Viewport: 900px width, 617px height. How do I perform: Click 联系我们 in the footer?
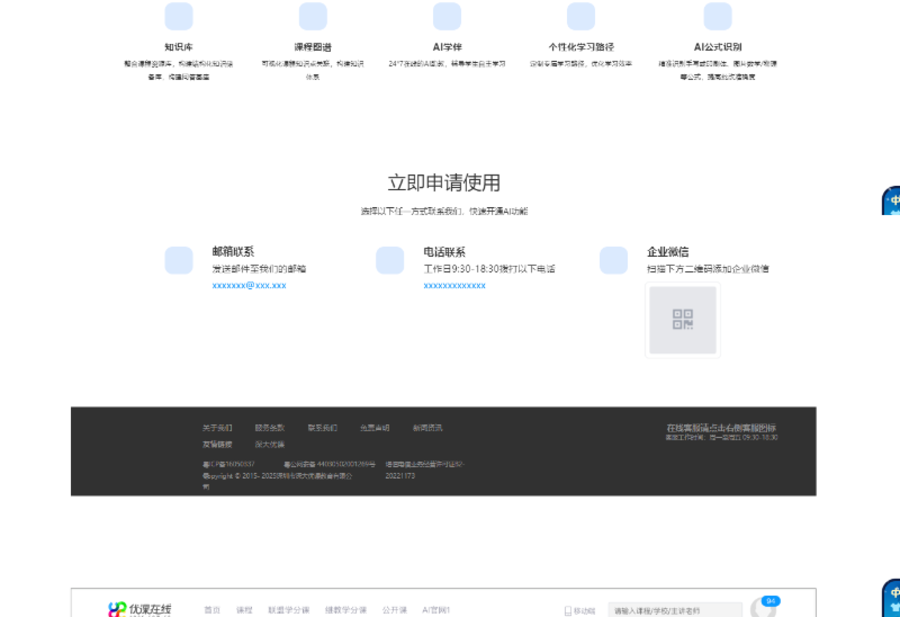click(x=322, y=428)
